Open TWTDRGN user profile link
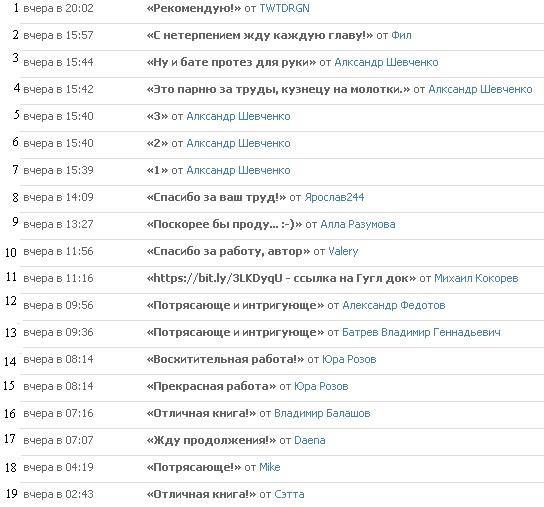Image resolution: width=544 pixels, height=507 pixels. point(284,8)
